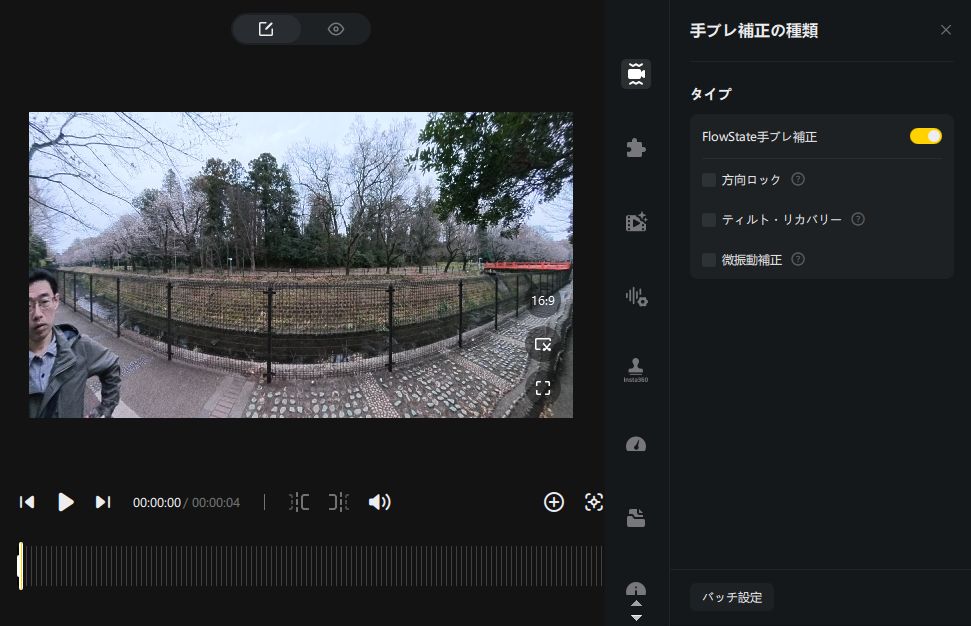971x626 pixels.
Task: Enable the 方向ロック checkbox
Action: point(708,180)
